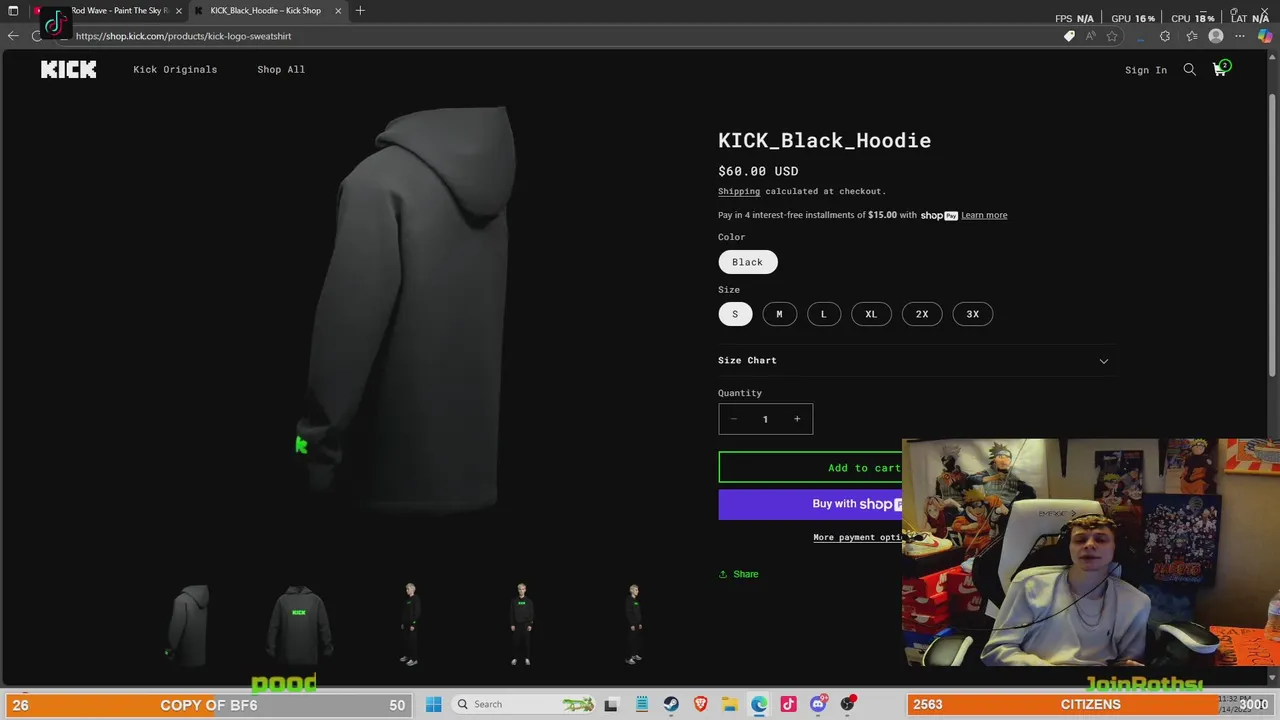View fourth model thumbnail
Viewport: 1280px width, 720px height.
pyautogui.click(x=521, y=625)
